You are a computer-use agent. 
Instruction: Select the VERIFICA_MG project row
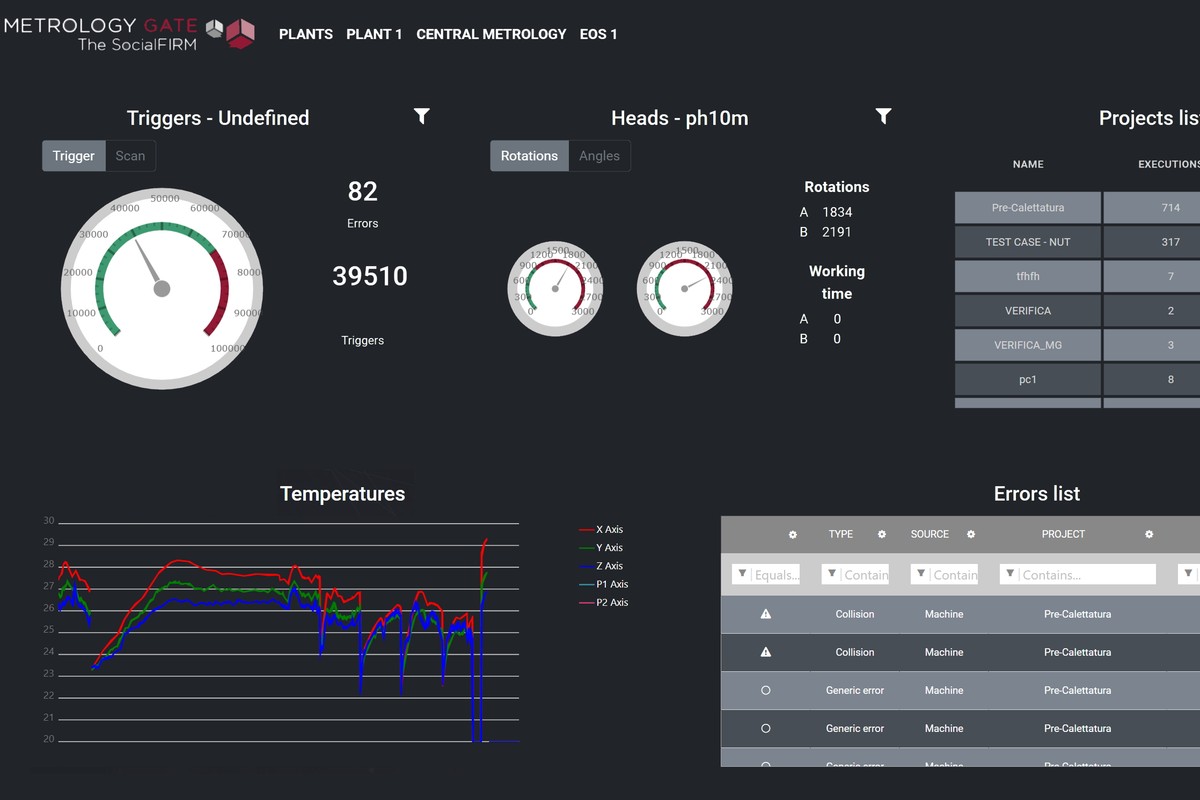tap(1028, 345)
